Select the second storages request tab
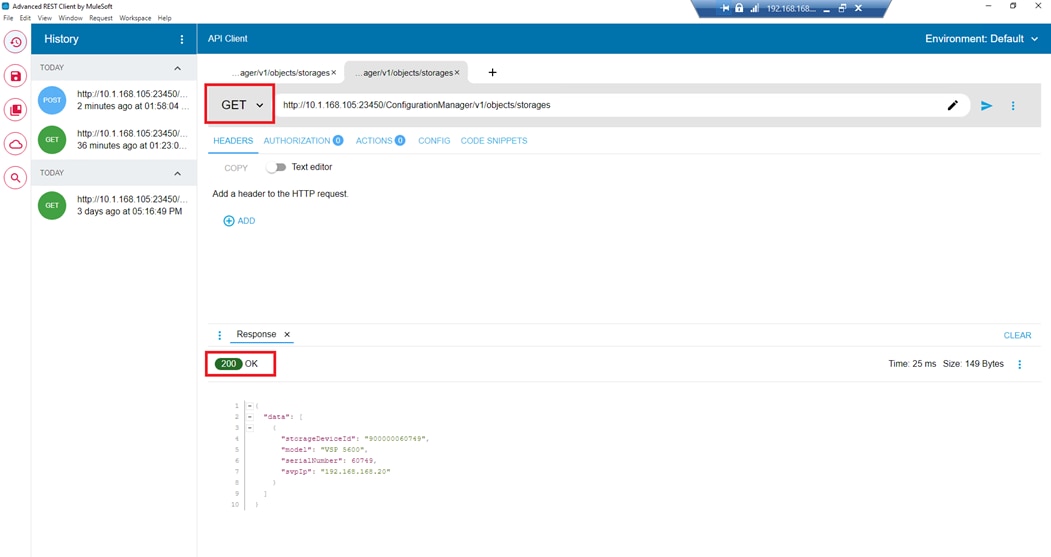The height and width of the screenshot is (557, 1051). click(x=404, y=72)
